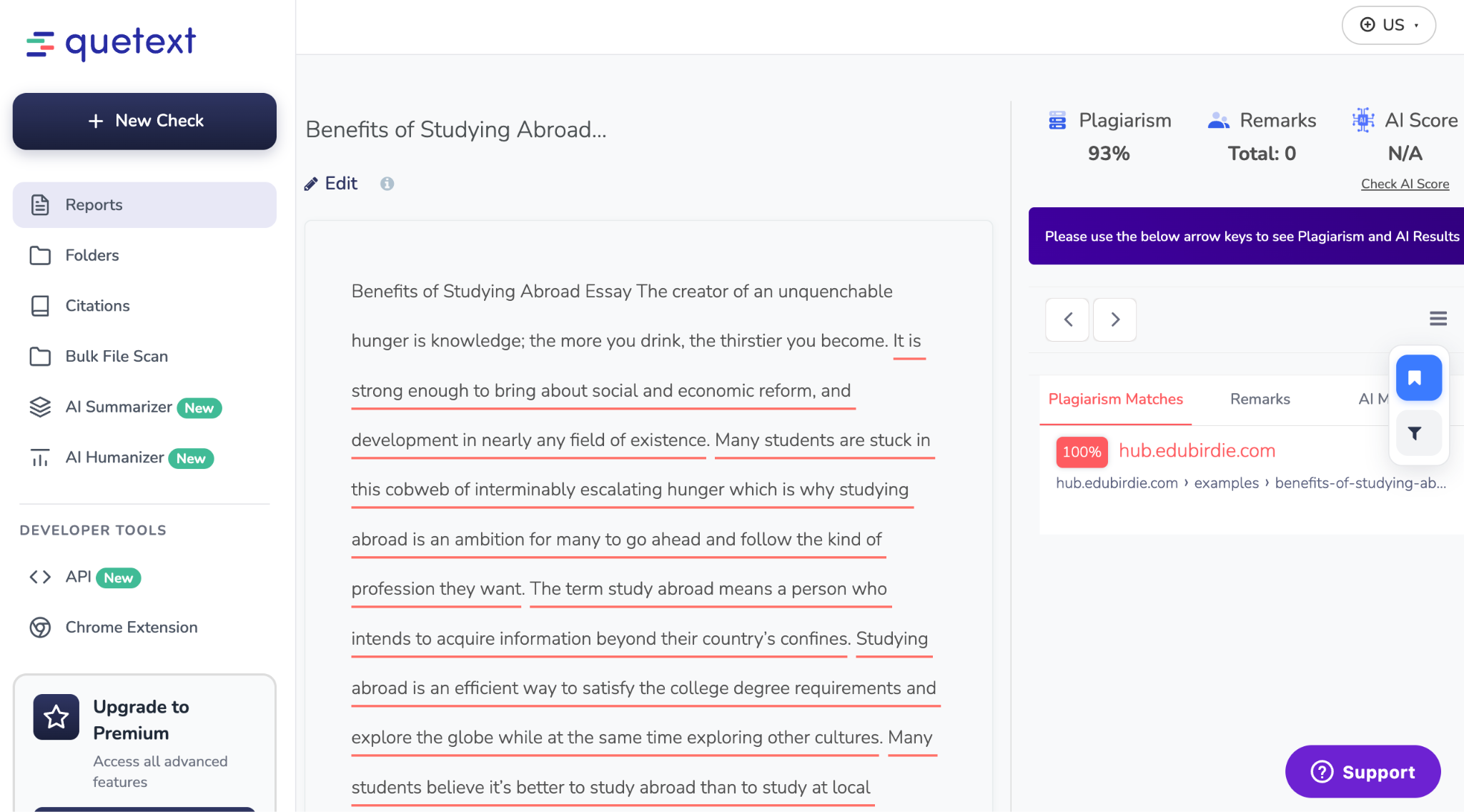Viewport: 1464px width, 812px height.
Task: Click the DEVELOPER TOOLS heading
Action: (x=93, y=530)
